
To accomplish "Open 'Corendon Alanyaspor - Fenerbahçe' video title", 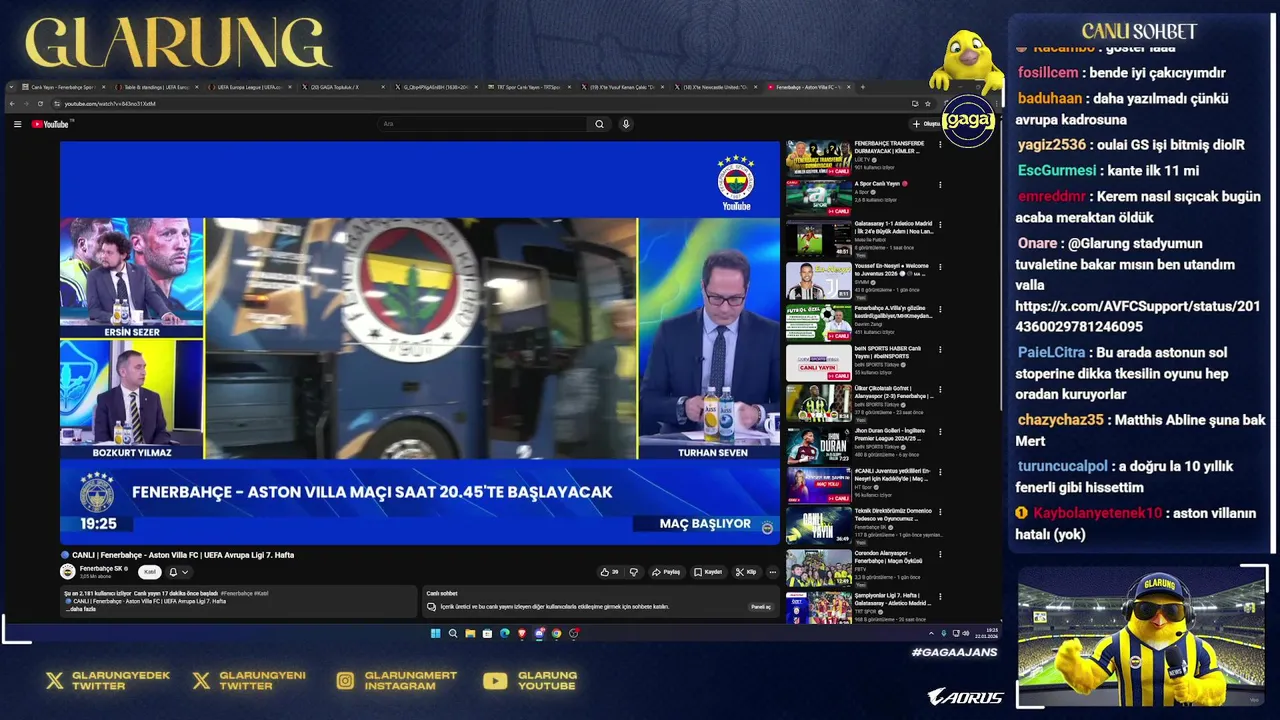I will 889,556.
